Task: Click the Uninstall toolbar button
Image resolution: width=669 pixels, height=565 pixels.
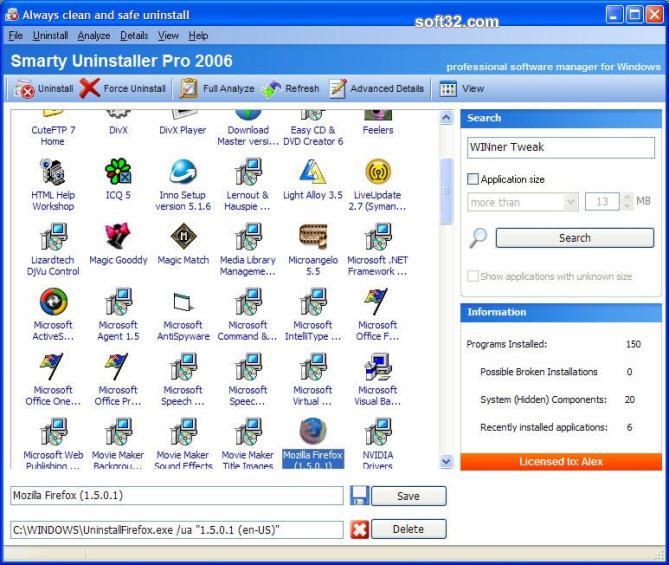Action: coord(44,89)
